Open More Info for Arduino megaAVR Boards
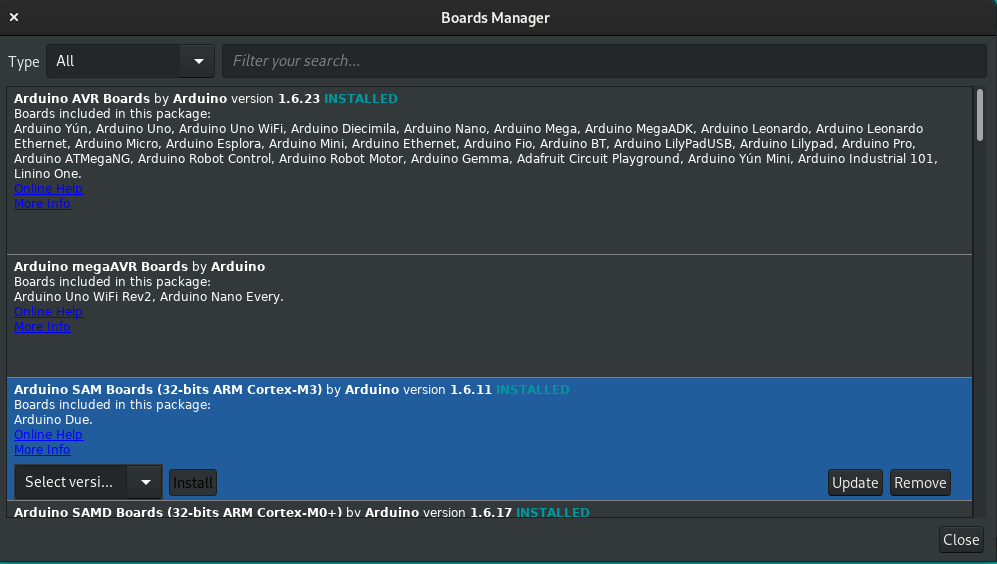The image size is (997, 564). 42,327
